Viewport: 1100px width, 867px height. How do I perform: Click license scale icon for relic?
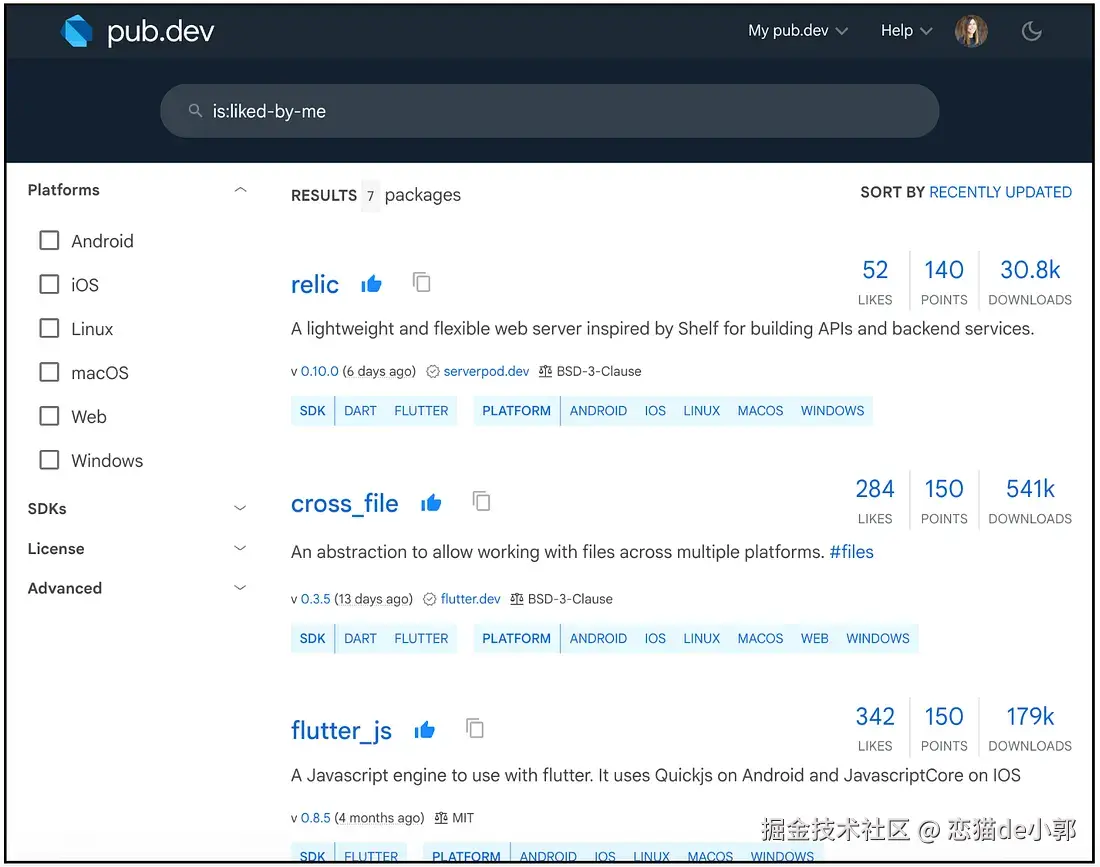pos(545,371)
